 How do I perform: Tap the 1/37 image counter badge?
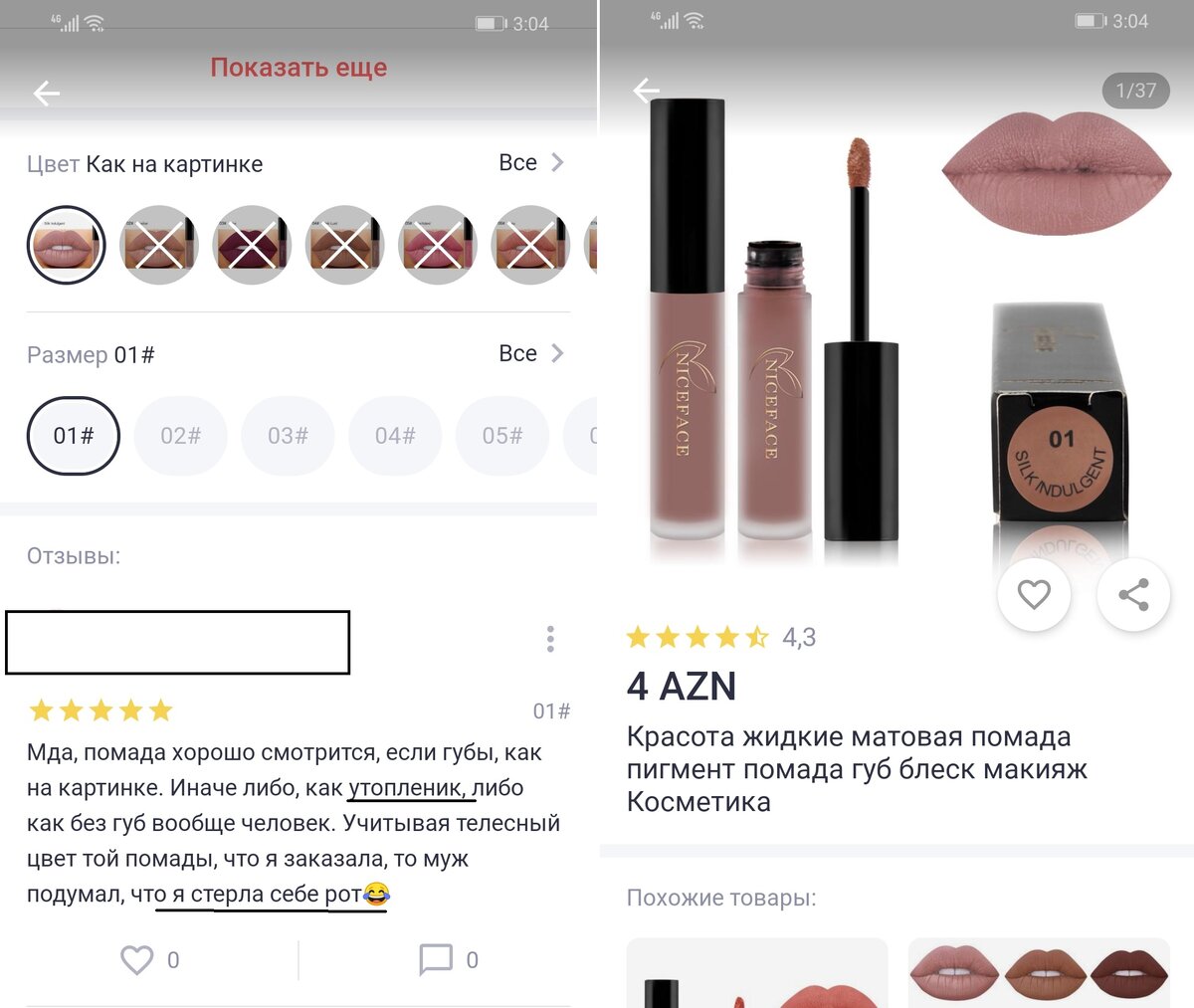(1136, 91)
